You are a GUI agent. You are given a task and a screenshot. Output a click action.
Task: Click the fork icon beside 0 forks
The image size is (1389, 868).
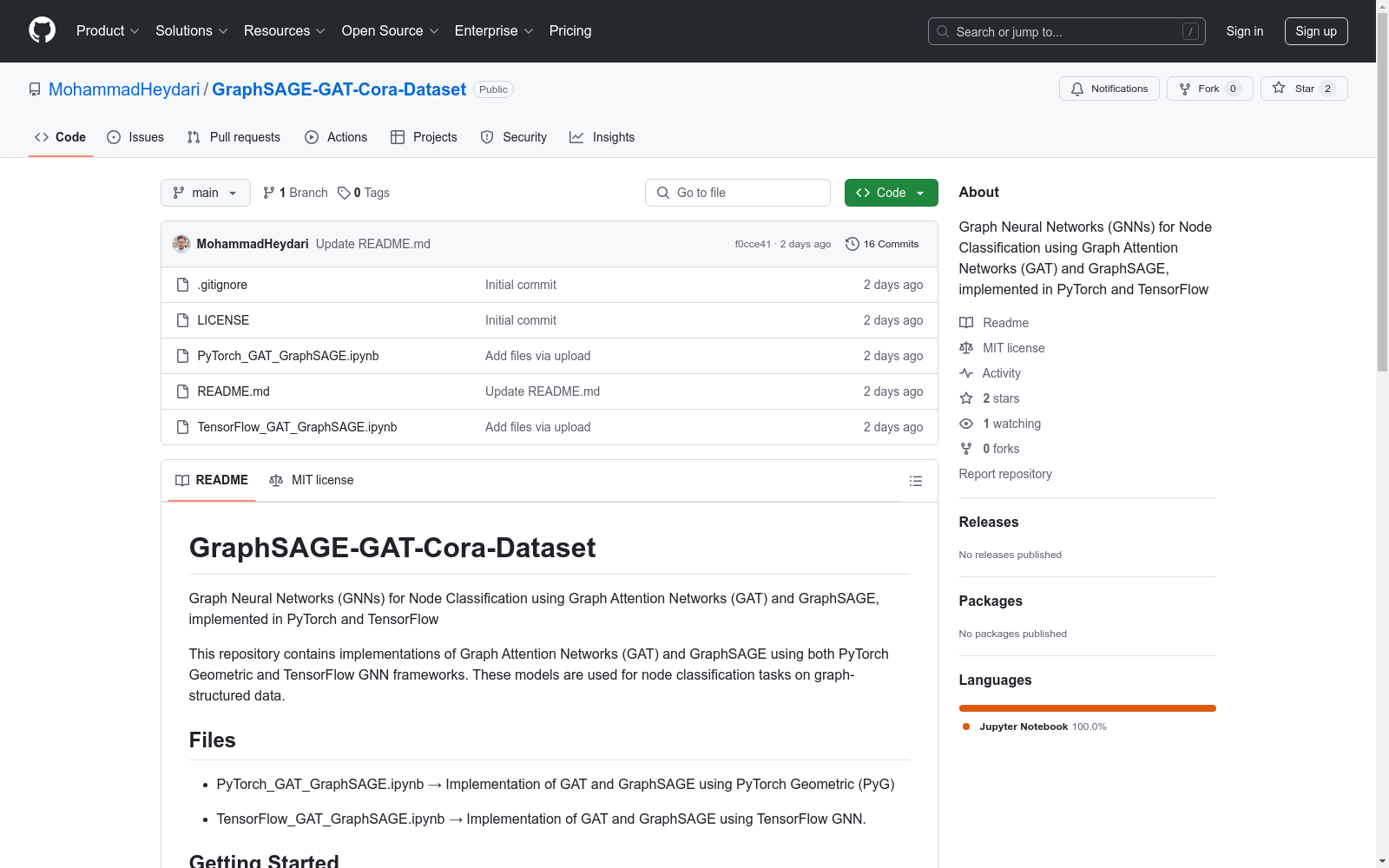pyautogui.click(x=966, y=449)
